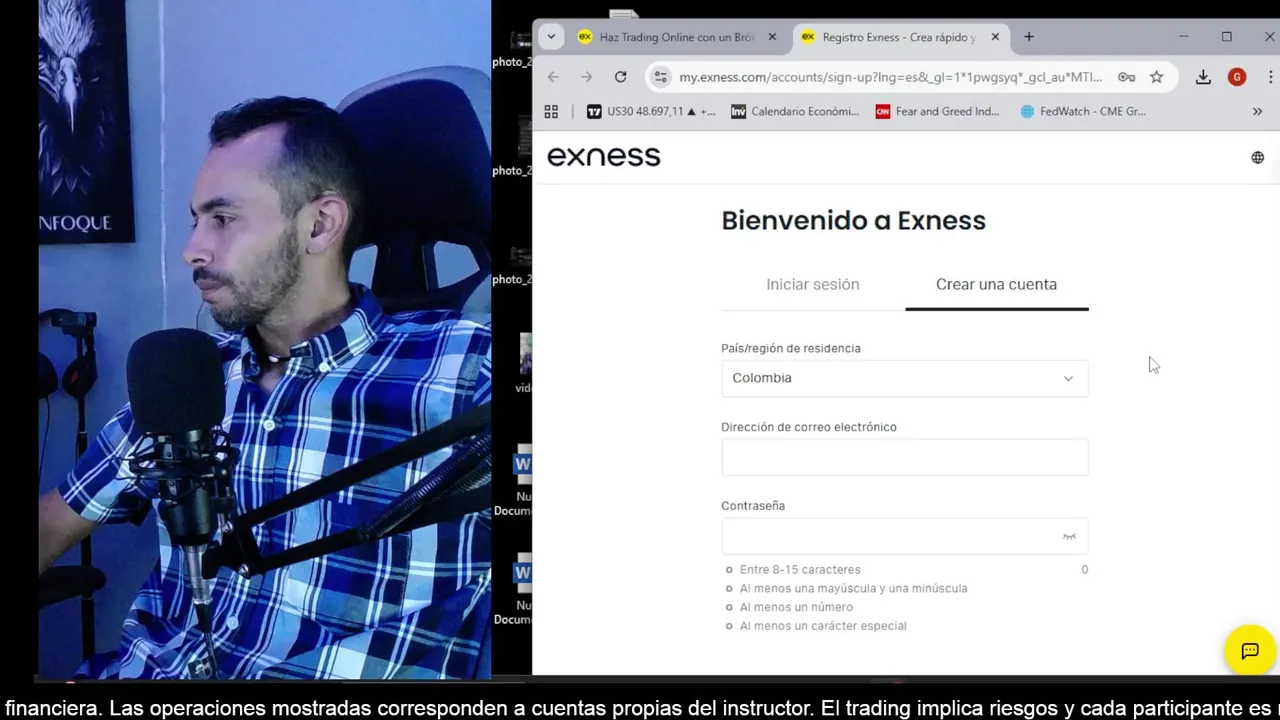
Task: Click the email address input field
Action: click(x=905, y=457)
